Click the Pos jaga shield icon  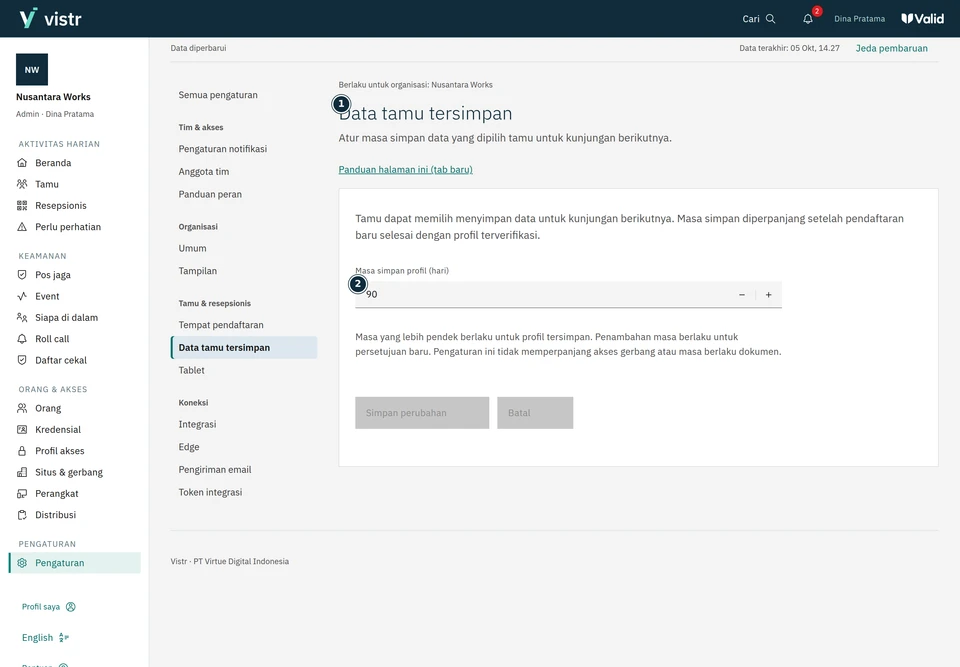point(22,275)
